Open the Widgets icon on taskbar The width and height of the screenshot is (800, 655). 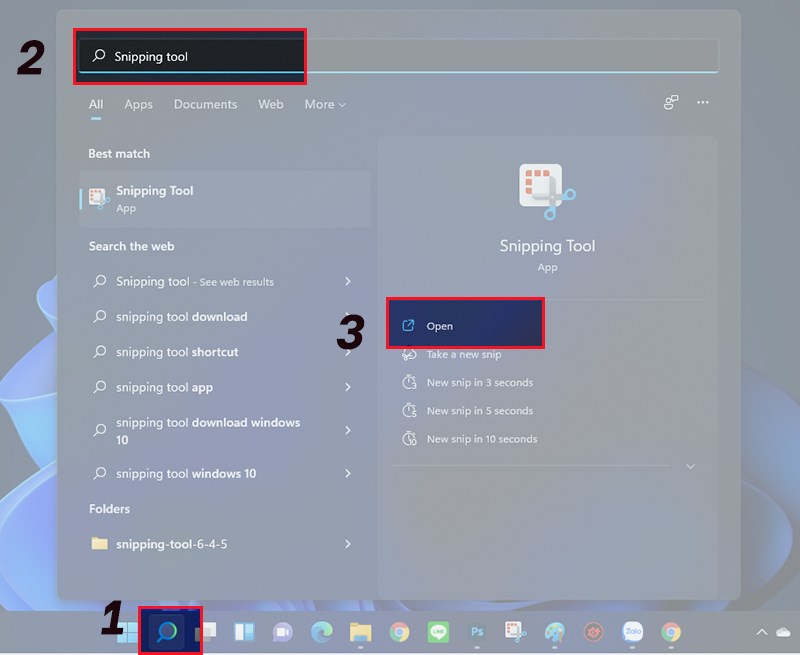pos(244,632)
